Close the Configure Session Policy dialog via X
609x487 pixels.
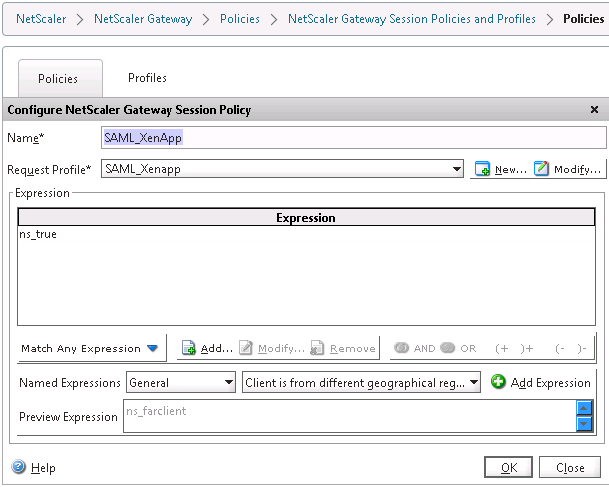[x=594, y=110]
